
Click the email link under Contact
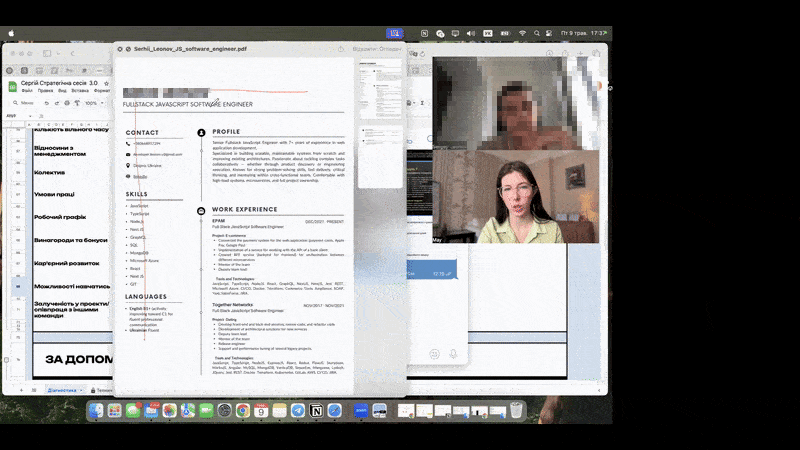(x=160, y=154)
